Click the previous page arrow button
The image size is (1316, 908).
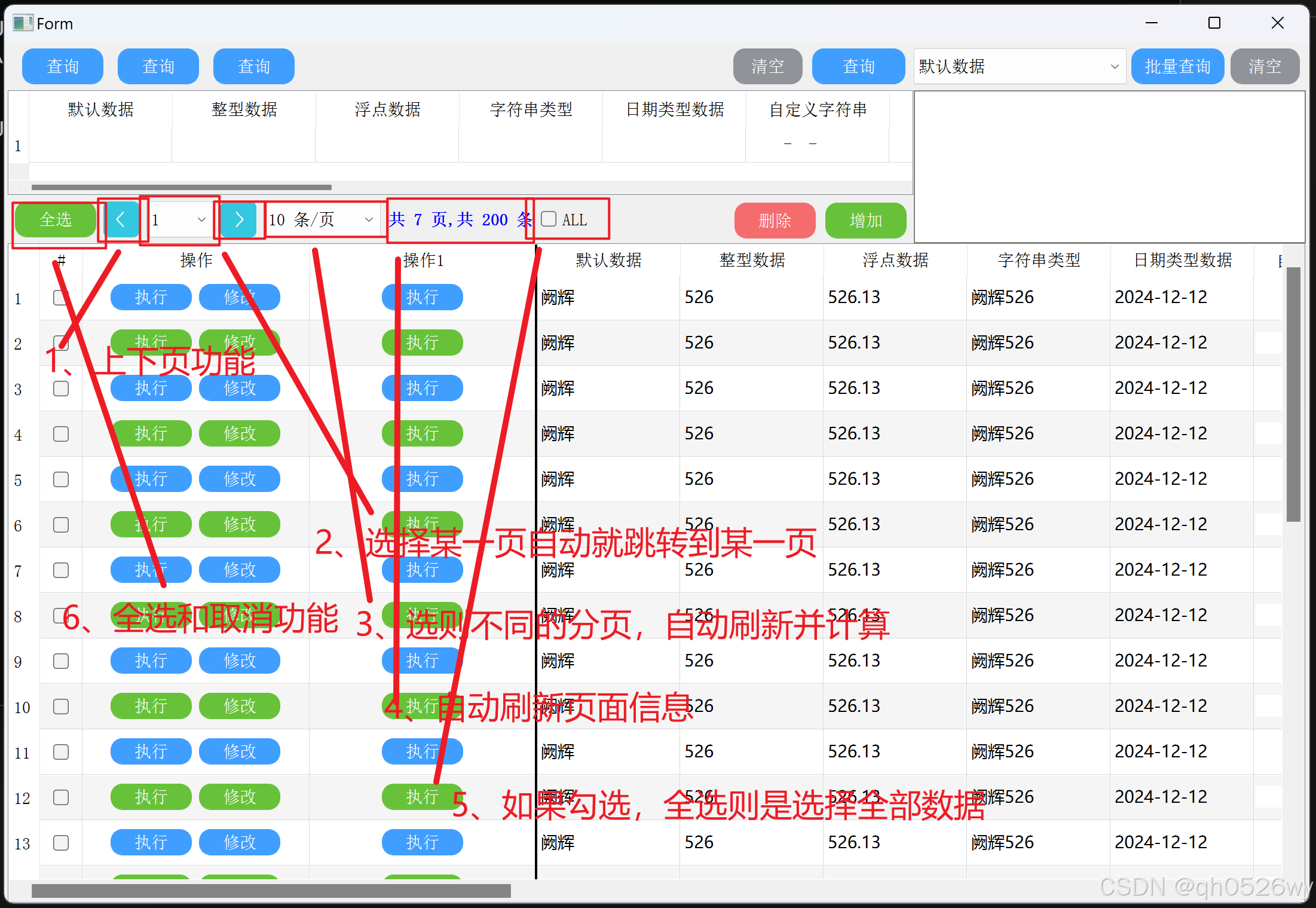121,220
